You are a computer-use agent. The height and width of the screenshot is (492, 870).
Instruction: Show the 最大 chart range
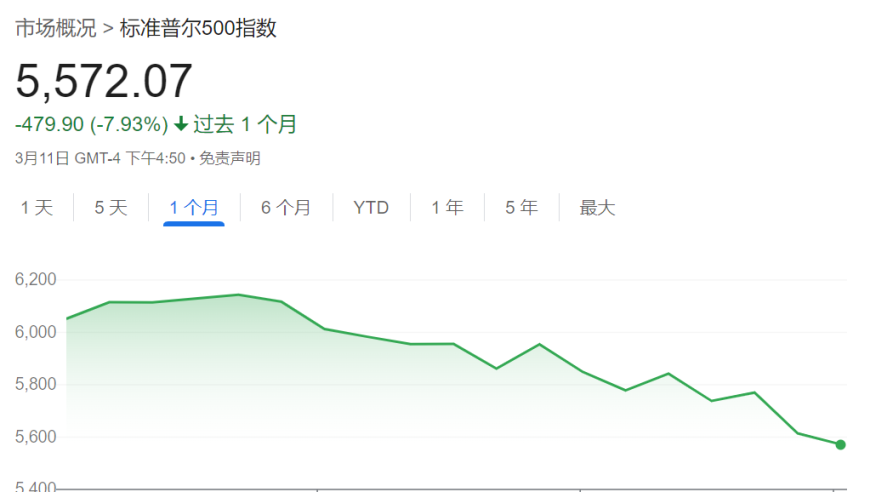tap(598, 208)
